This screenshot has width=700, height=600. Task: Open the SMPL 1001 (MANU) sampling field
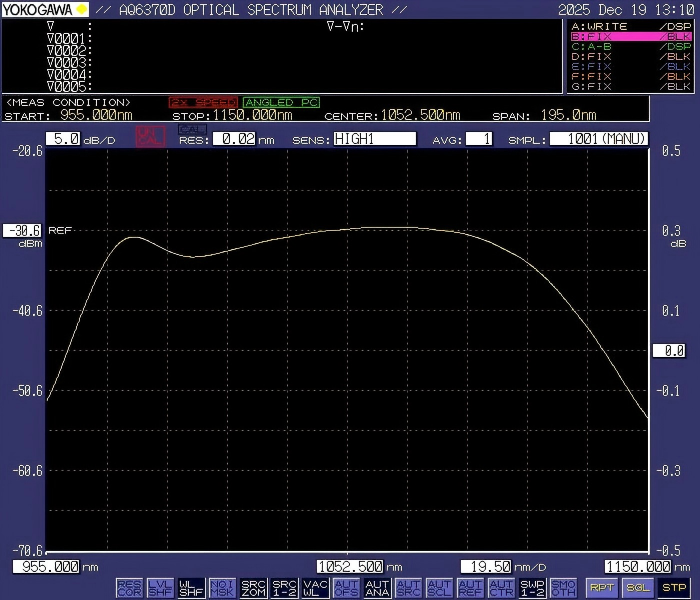point(599,139)
